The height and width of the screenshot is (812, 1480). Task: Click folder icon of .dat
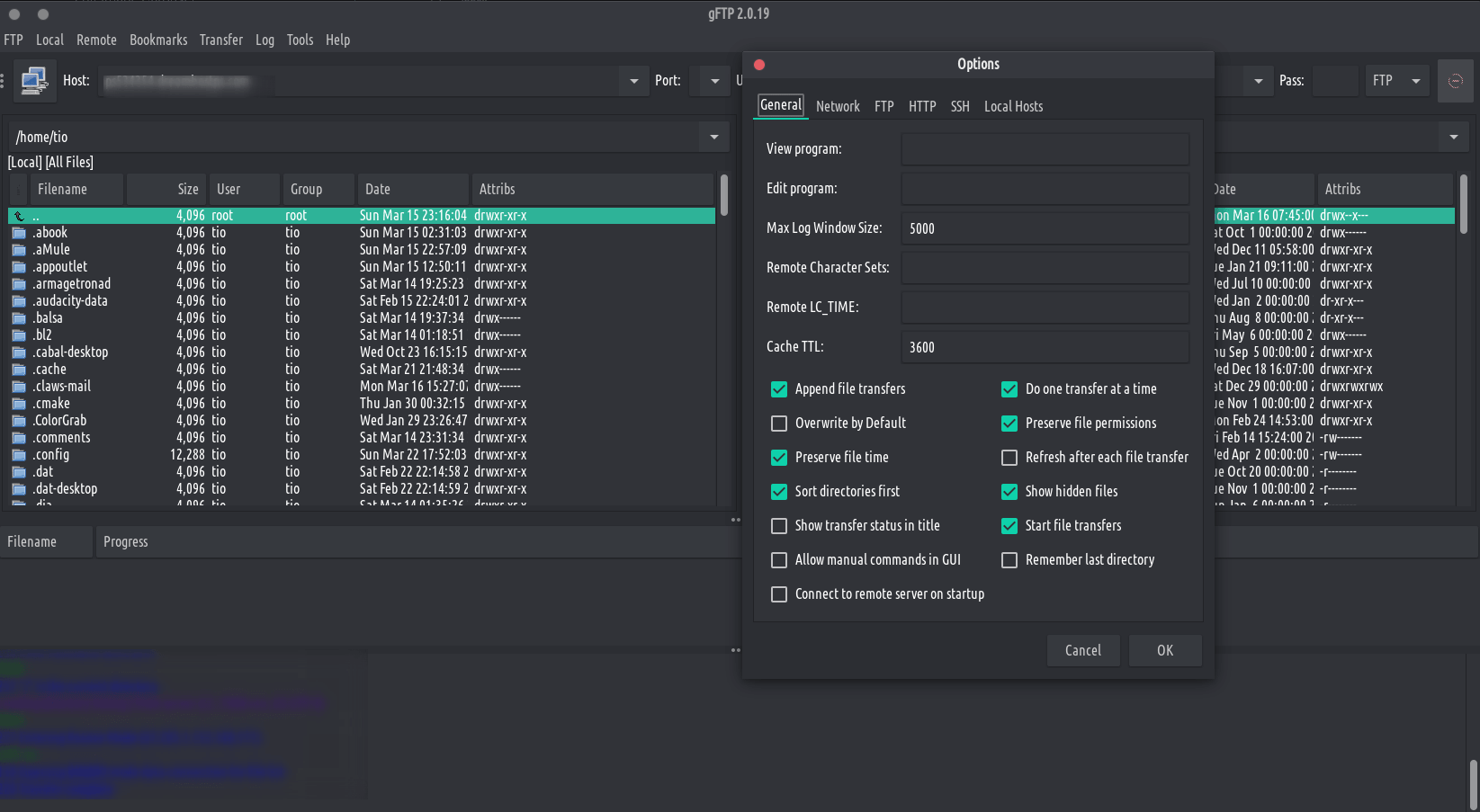coord(19,472)
